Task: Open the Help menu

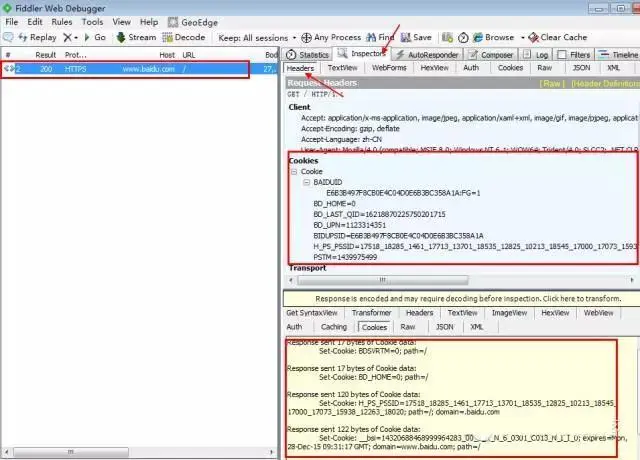Action: 149,22
